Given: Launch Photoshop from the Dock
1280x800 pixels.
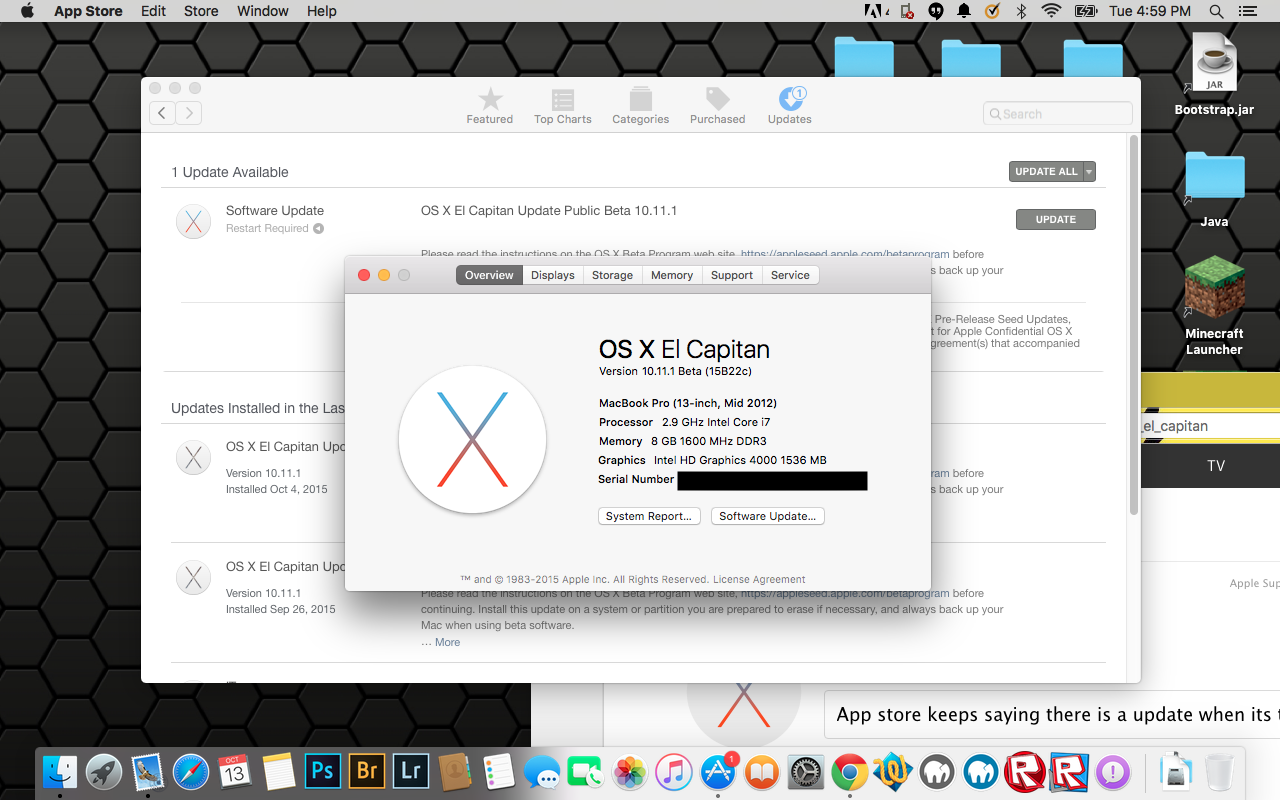Looking at the screenshot, I should [323, 771].
